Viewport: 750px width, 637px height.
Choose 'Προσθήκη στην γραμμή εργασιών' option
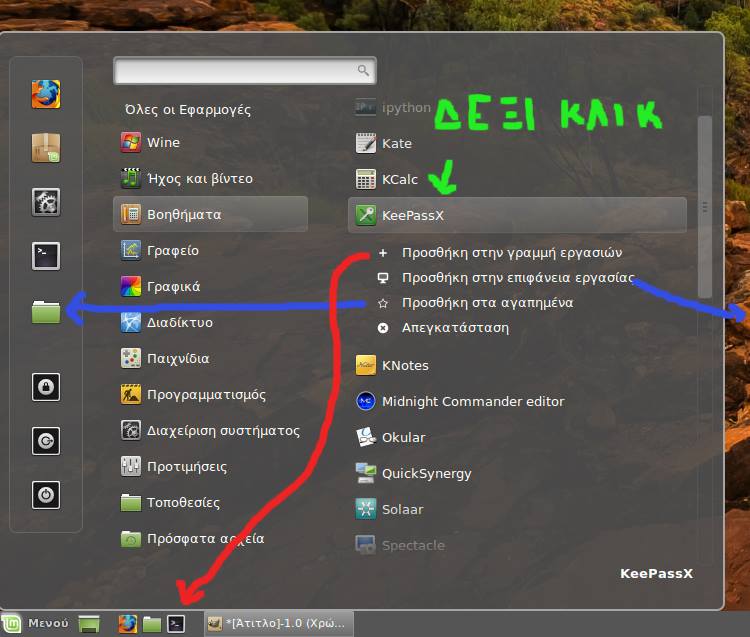click(511, 252)
